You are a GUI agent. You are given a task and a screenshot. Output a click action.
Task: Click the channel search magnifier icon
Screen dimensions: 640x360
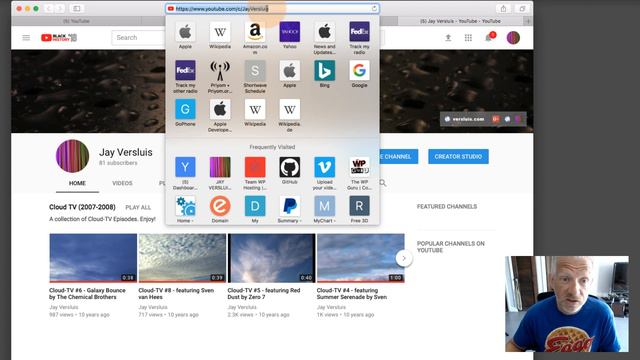(x=383, y=183)
